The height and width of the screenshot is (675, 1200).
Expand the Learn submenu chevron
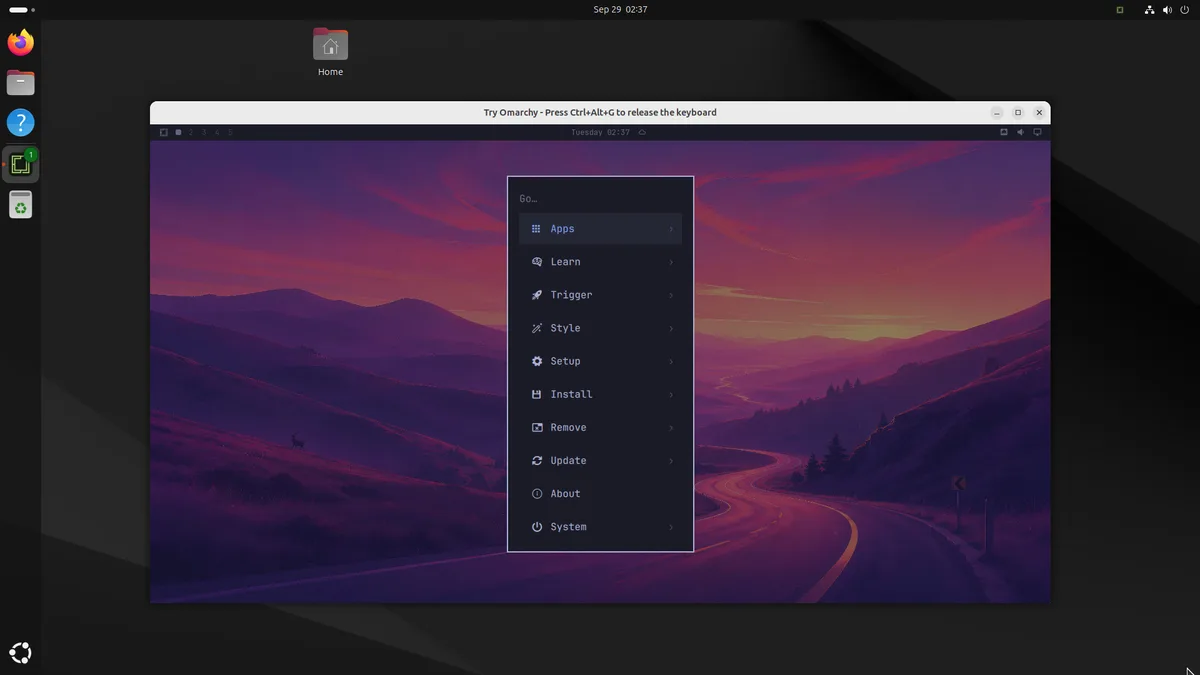(x=671, y=262)
